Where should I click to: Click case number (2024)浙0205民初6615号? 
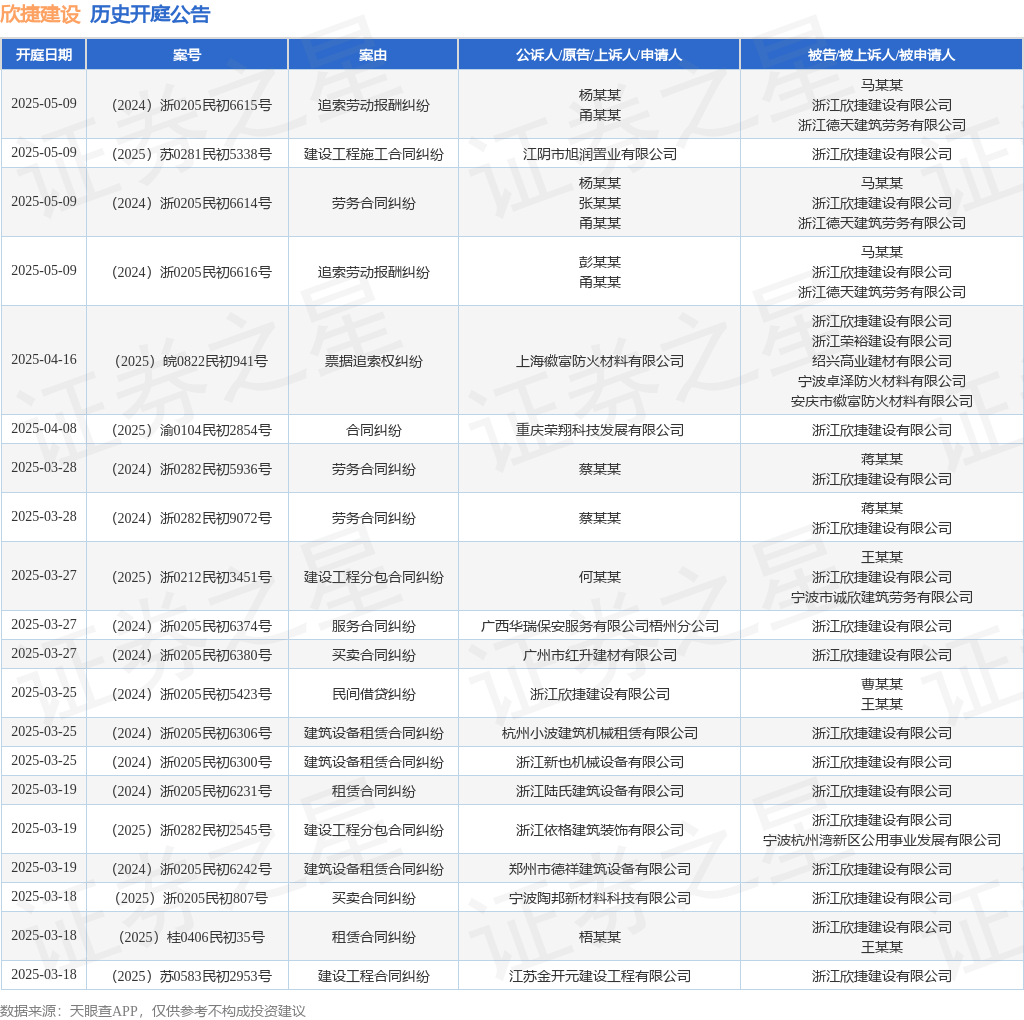191,105
